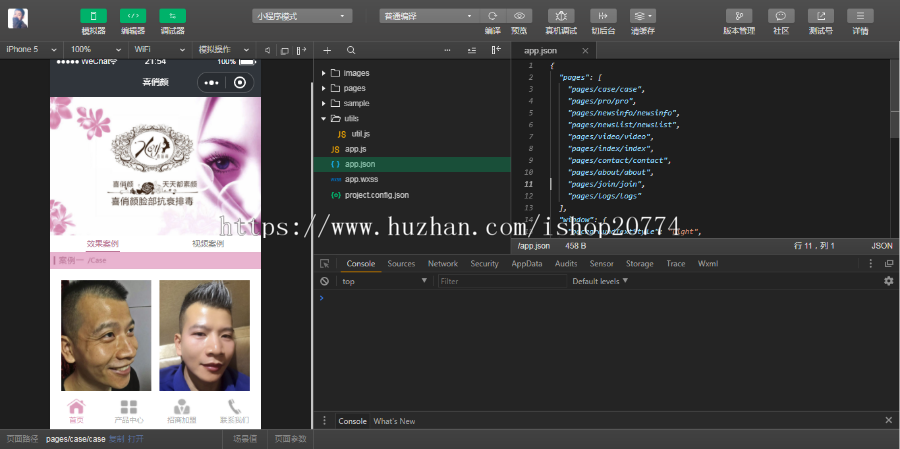The width and height of the screenshot is (900, 449).
Task: Click the search icon in file explorer
Action: coord(351,50)
